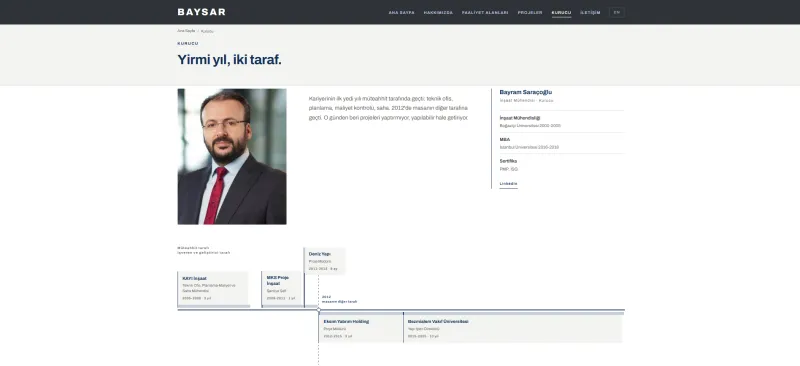
Task: Select the KURUCU nav item
Action: click(x=561, y=12)
